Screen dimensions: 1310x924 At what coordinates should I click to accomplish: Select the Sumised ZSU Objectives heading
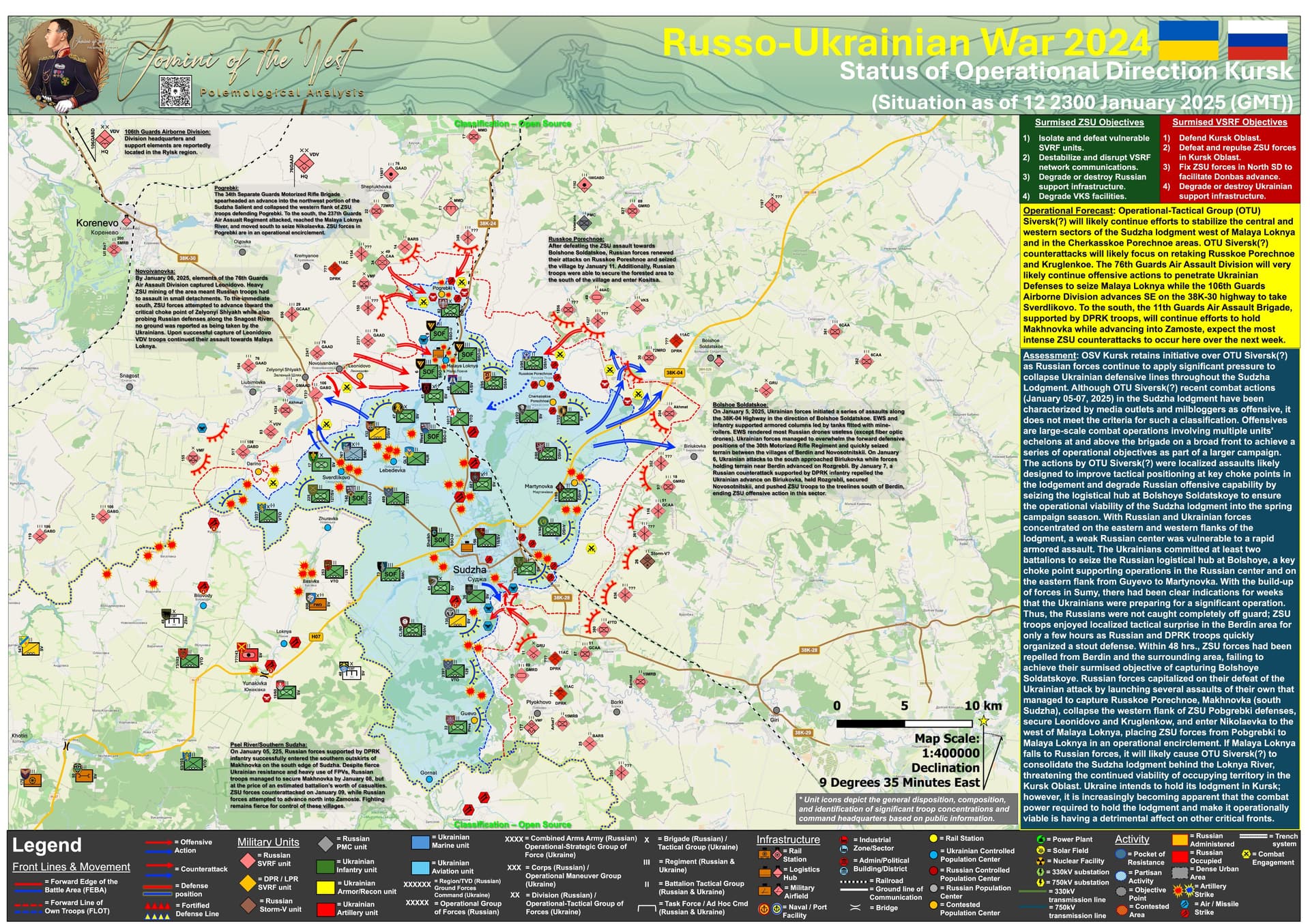point(1089,122)
